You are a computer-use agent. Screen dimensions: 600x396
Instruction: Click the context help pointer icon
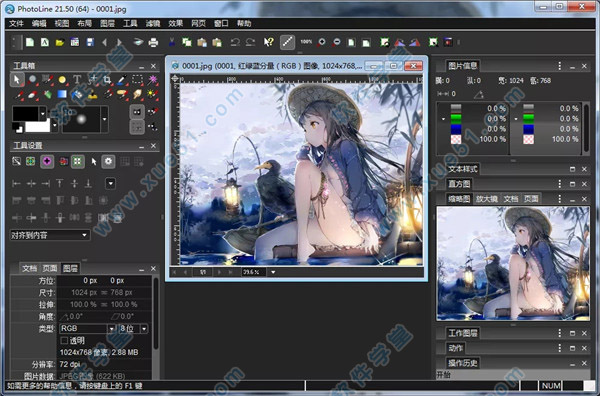[269, 42]
